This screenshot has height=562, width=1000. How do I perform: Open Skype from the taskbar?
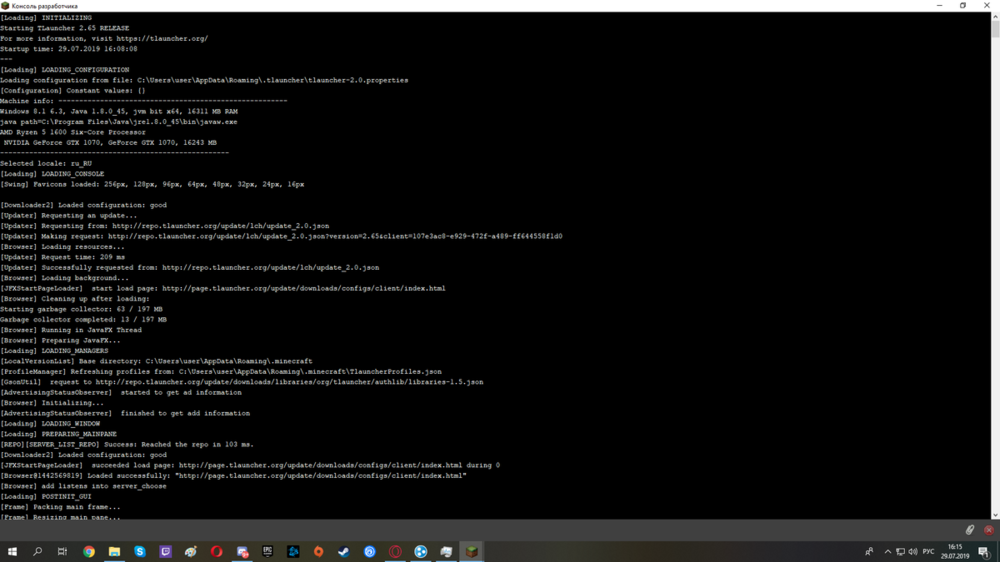(x=140, y=551)
